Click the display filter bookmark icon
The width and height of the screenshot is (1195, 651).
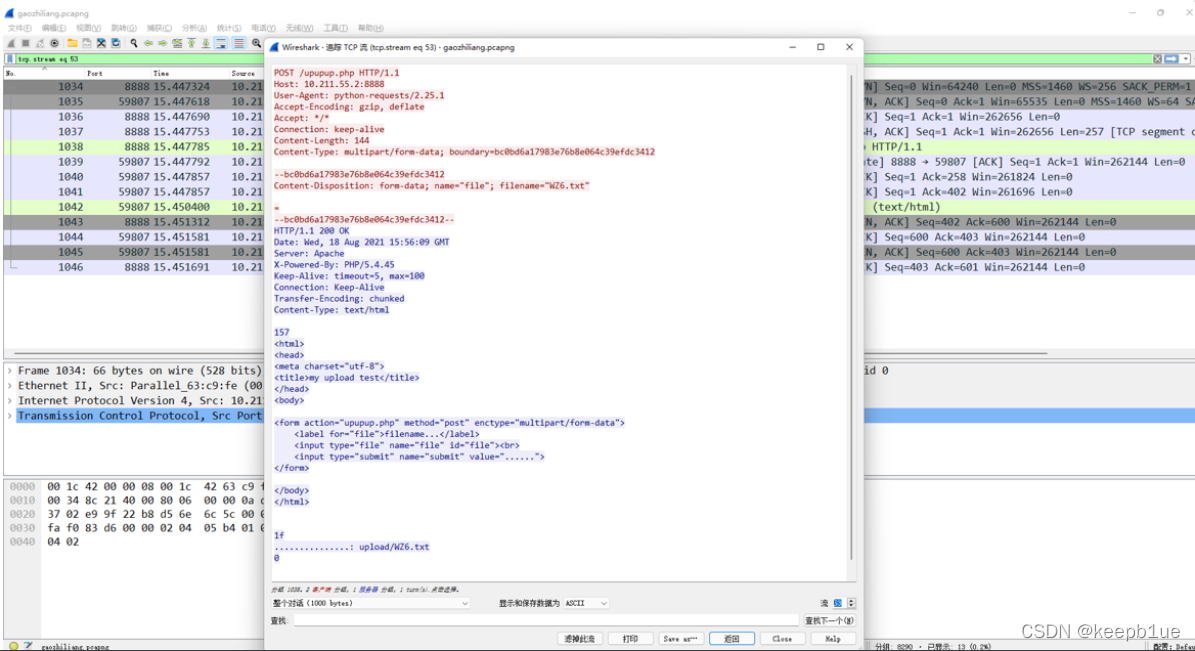10,59
